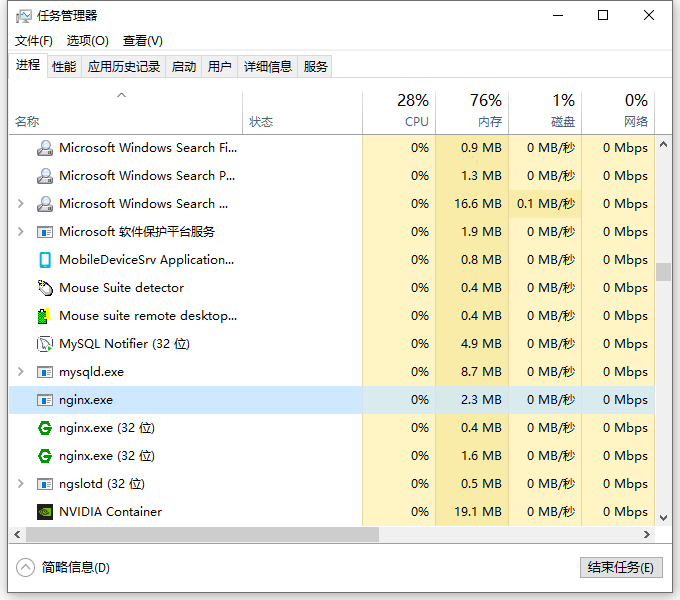
Task: Switch to the 应用历史记录 tab
Action: pyautogui.click(x=124, y=67)
